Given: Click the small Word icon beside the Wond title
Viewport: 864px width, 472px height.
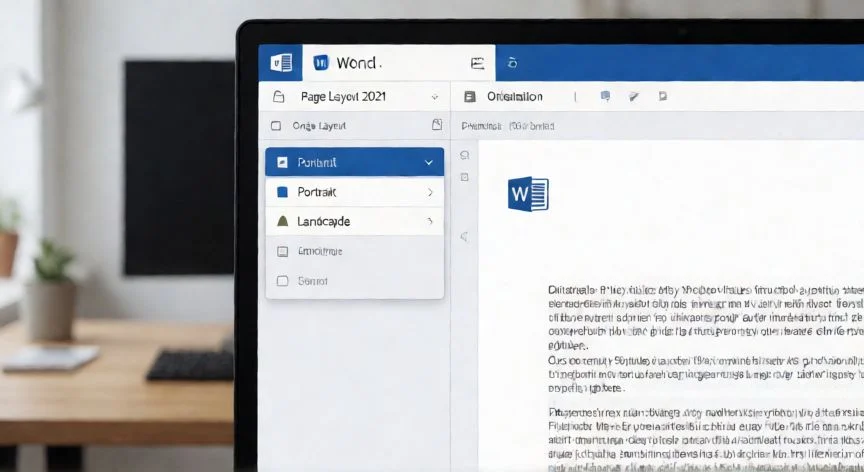Looking at the screenshot, I should click(x=321, y=63).
